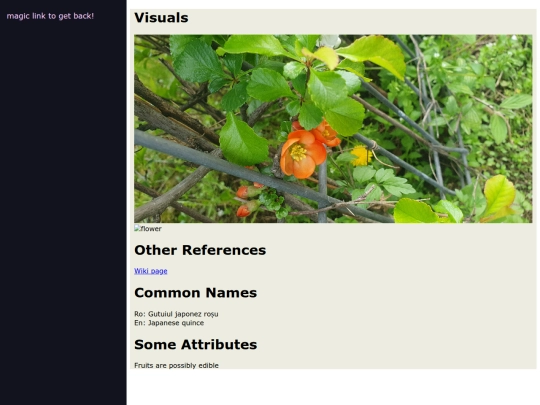Click the text "En: Japanese quince"
The width and height of the screenshot is (540, 405).
coord(169,323)
